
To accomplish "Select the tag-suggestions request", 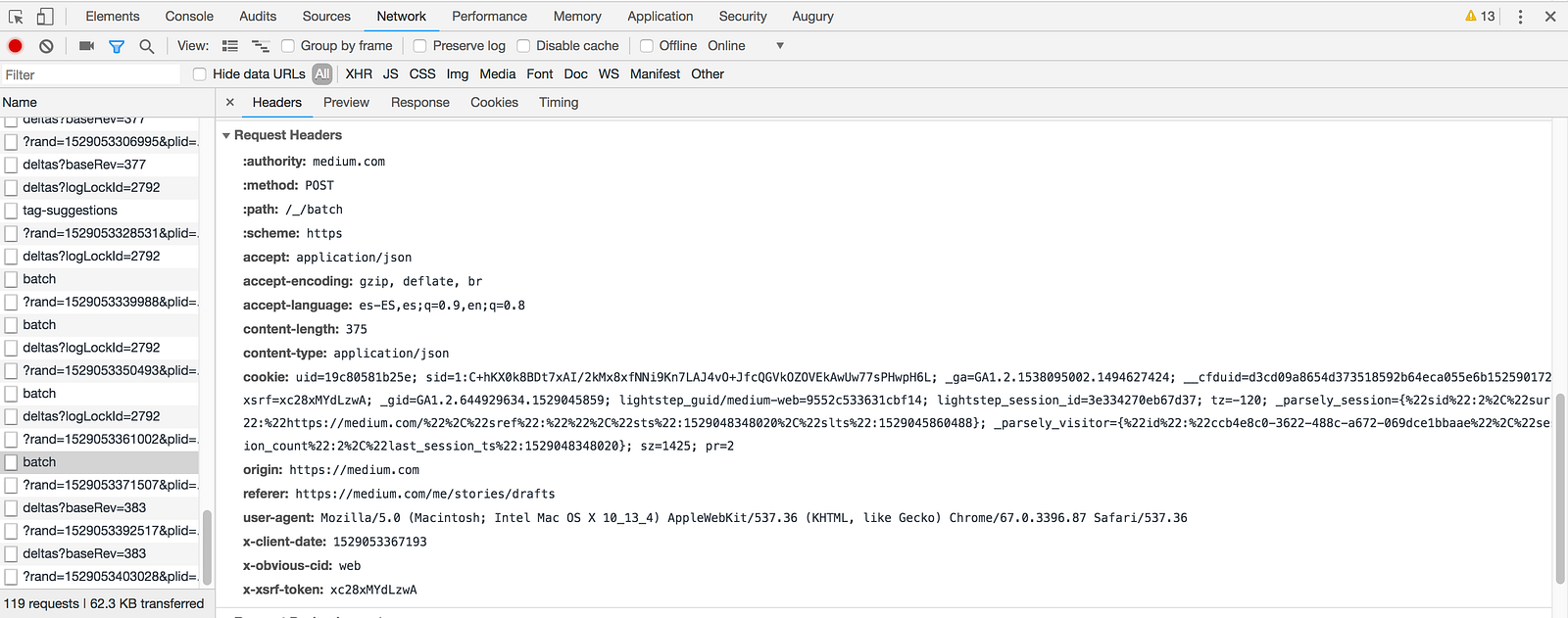I will coord(70,211).
